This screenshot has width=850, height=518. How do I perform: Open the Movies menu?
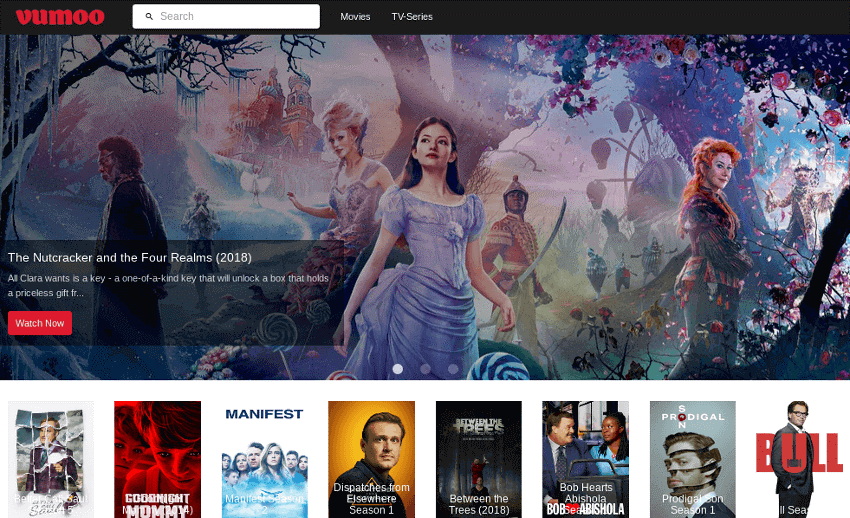point(355,17)
